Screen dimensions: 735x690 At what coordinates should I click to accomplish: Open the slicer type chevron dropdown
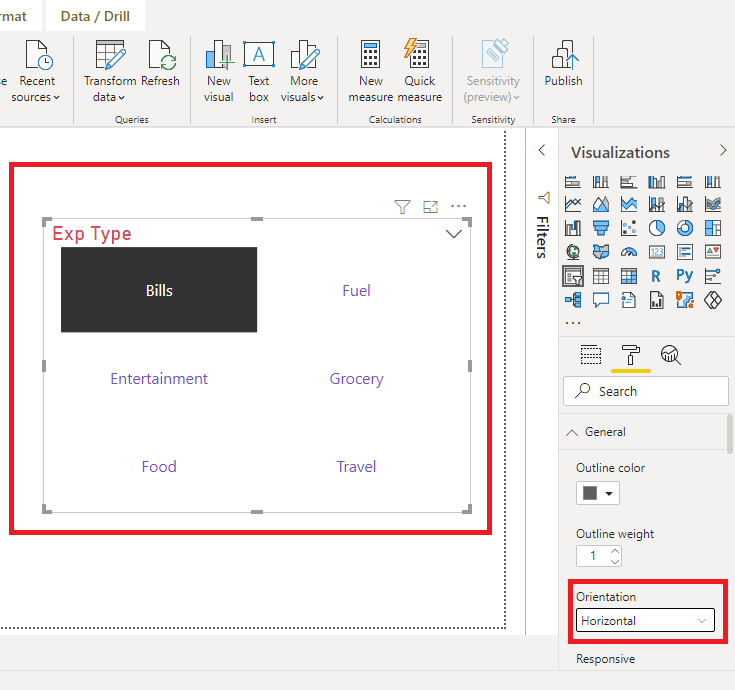453,234
